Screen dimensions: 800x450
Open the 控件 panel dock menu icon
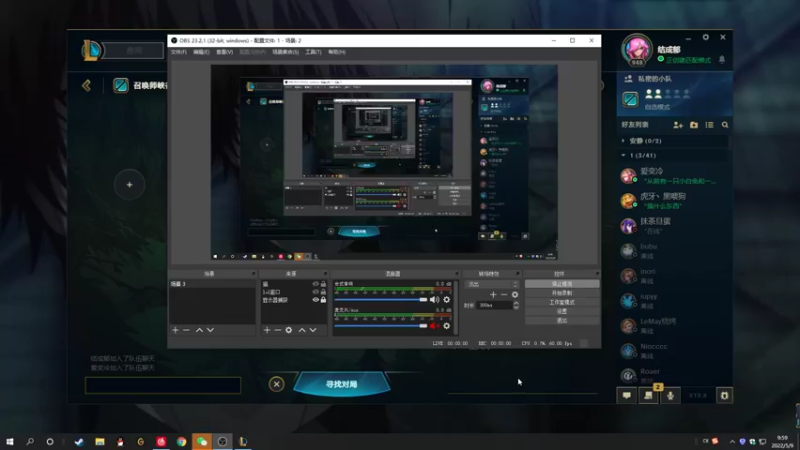(597, 274)
